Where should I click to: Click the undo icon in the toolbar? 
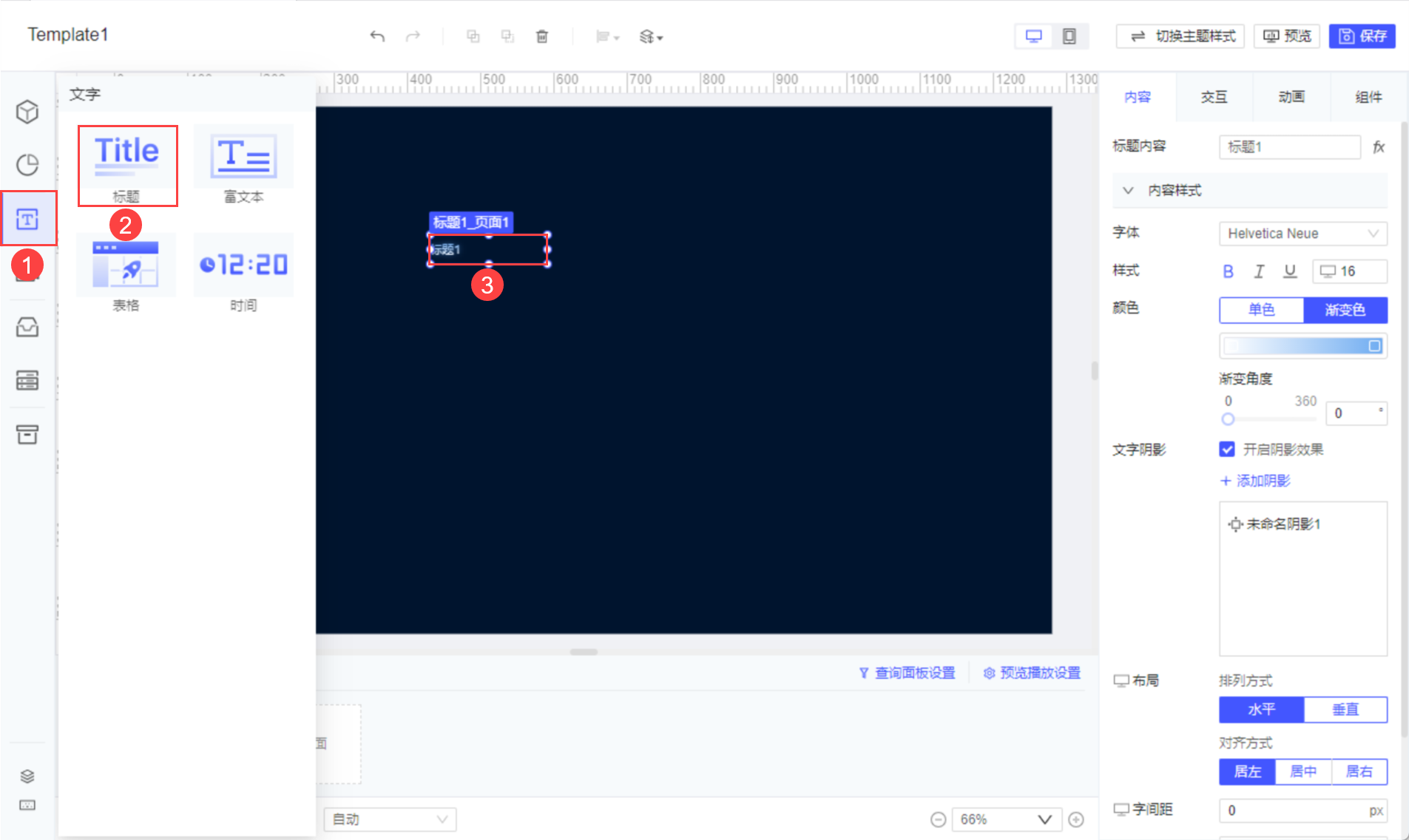point(377,36)
